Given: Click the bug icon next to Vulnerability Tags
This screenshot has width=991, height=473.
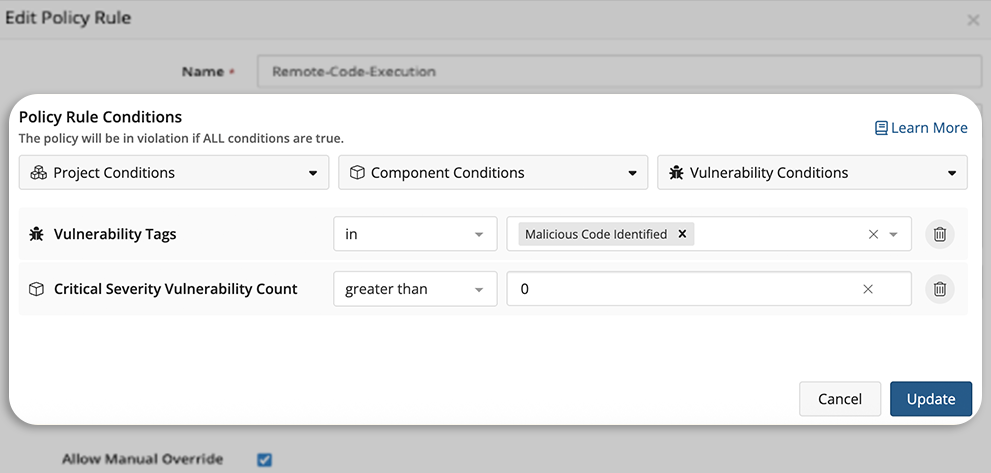Looking at the screenshot, I should pos(36,234).
